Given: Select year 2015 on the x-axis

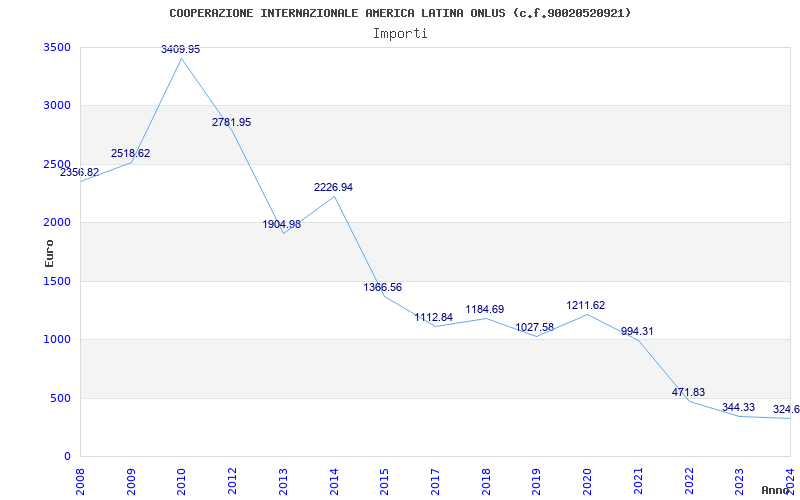Looking at the screenshot, I should pyautogui.click(x=384, y=481).
